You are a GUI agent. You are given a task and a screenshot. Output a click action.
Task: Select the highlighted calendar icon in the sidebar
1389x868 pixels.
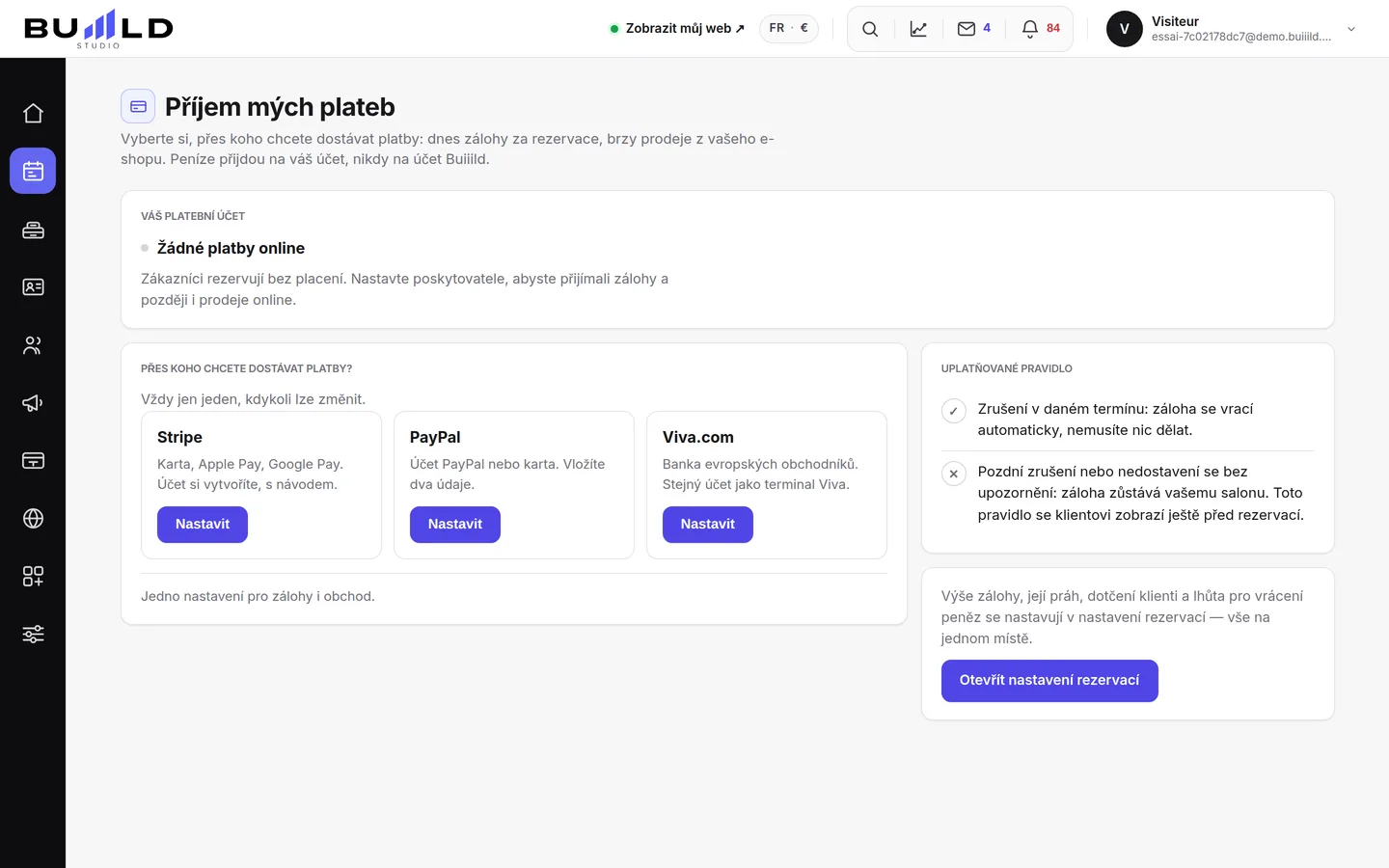click(x=33, y=171)
